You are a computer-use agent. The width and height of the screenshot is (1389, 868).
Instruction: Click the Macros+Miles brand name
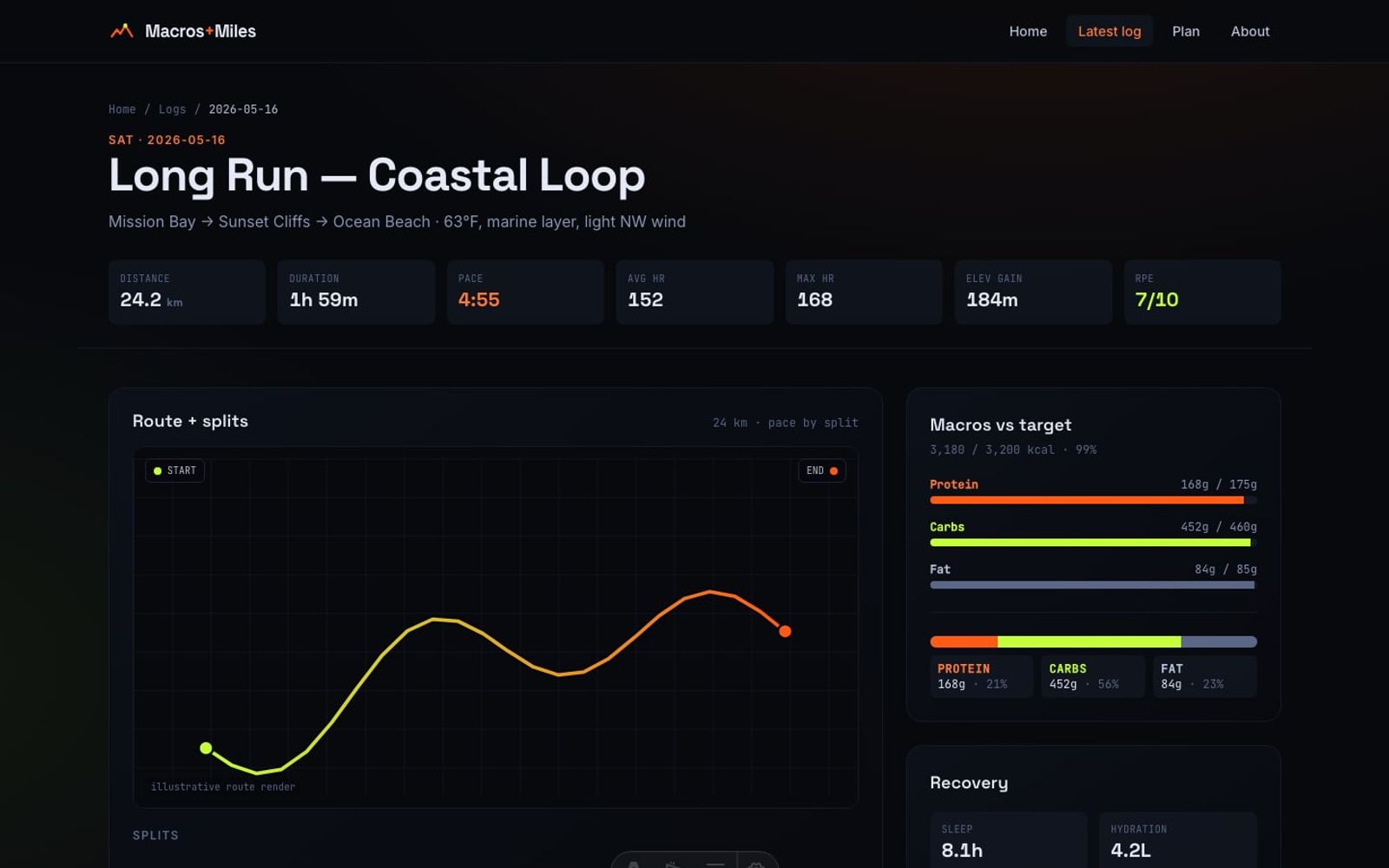coord(201,31)
